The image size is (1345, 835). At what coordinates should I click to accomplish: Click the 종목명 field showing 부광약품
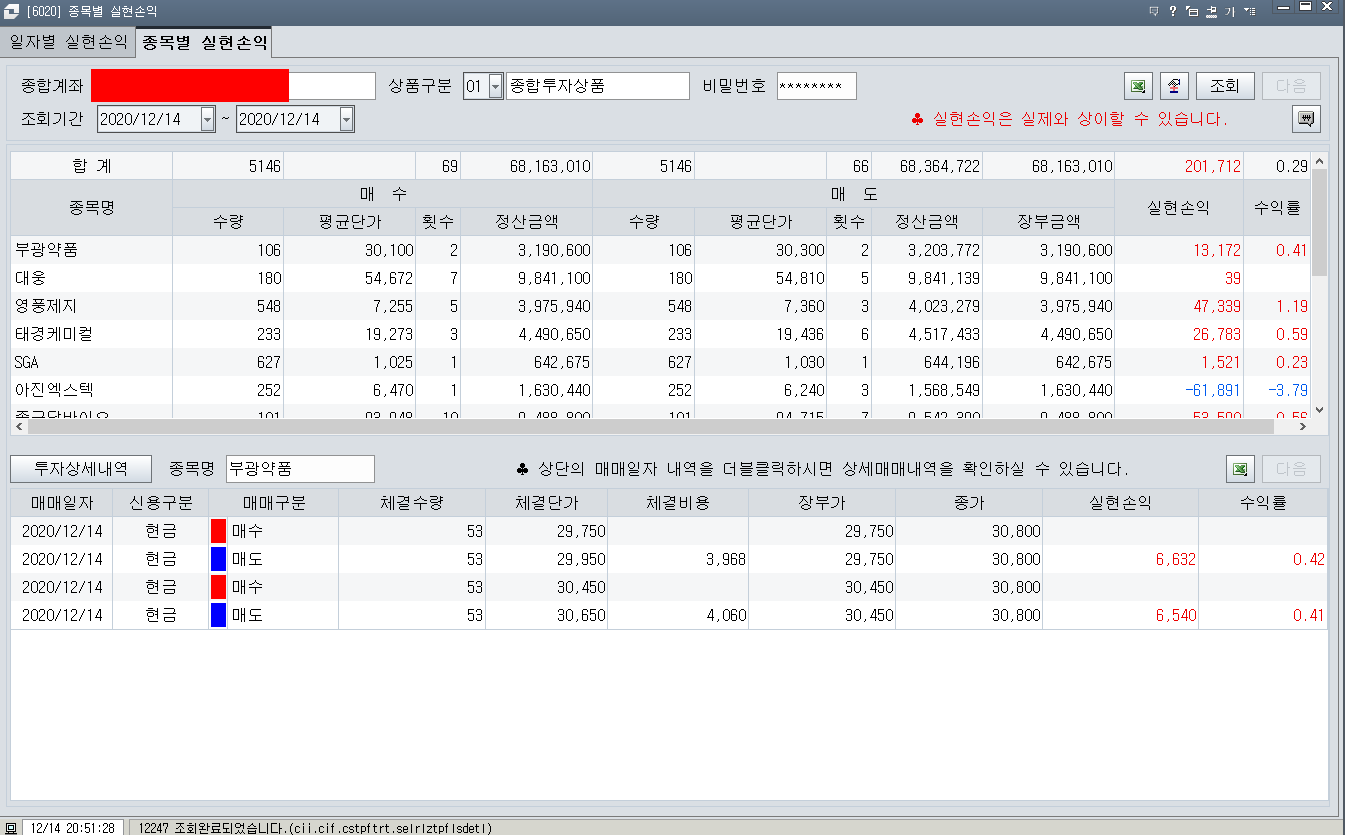click(x=300, y=468)
